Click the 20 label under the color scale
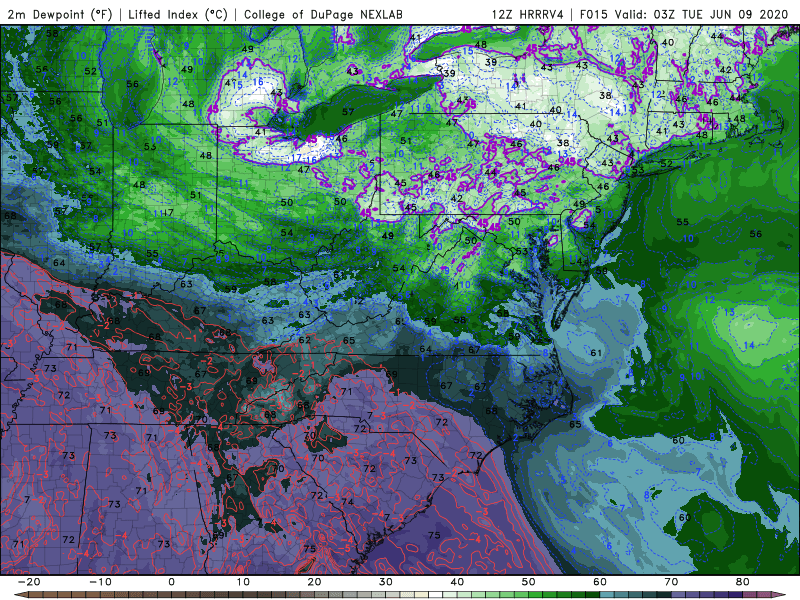This screenshot has height=600, width=800. [x=314, y=582]
